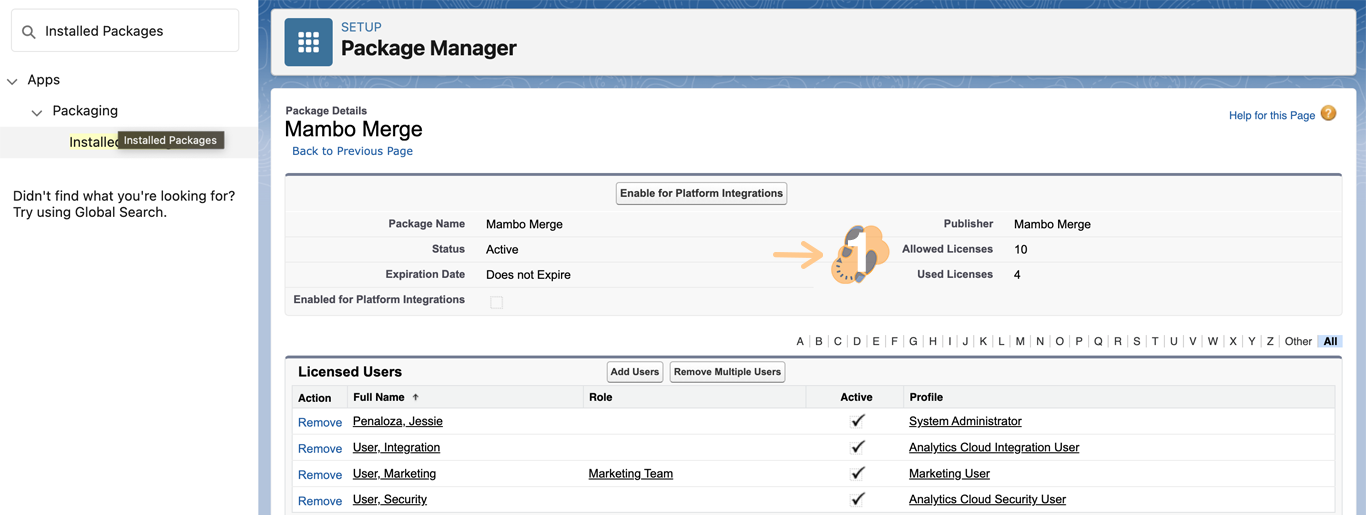Viewport: 1366px width, 515px height.
Task: Click the Mambo Merge logo image
Action: point(859,254)
